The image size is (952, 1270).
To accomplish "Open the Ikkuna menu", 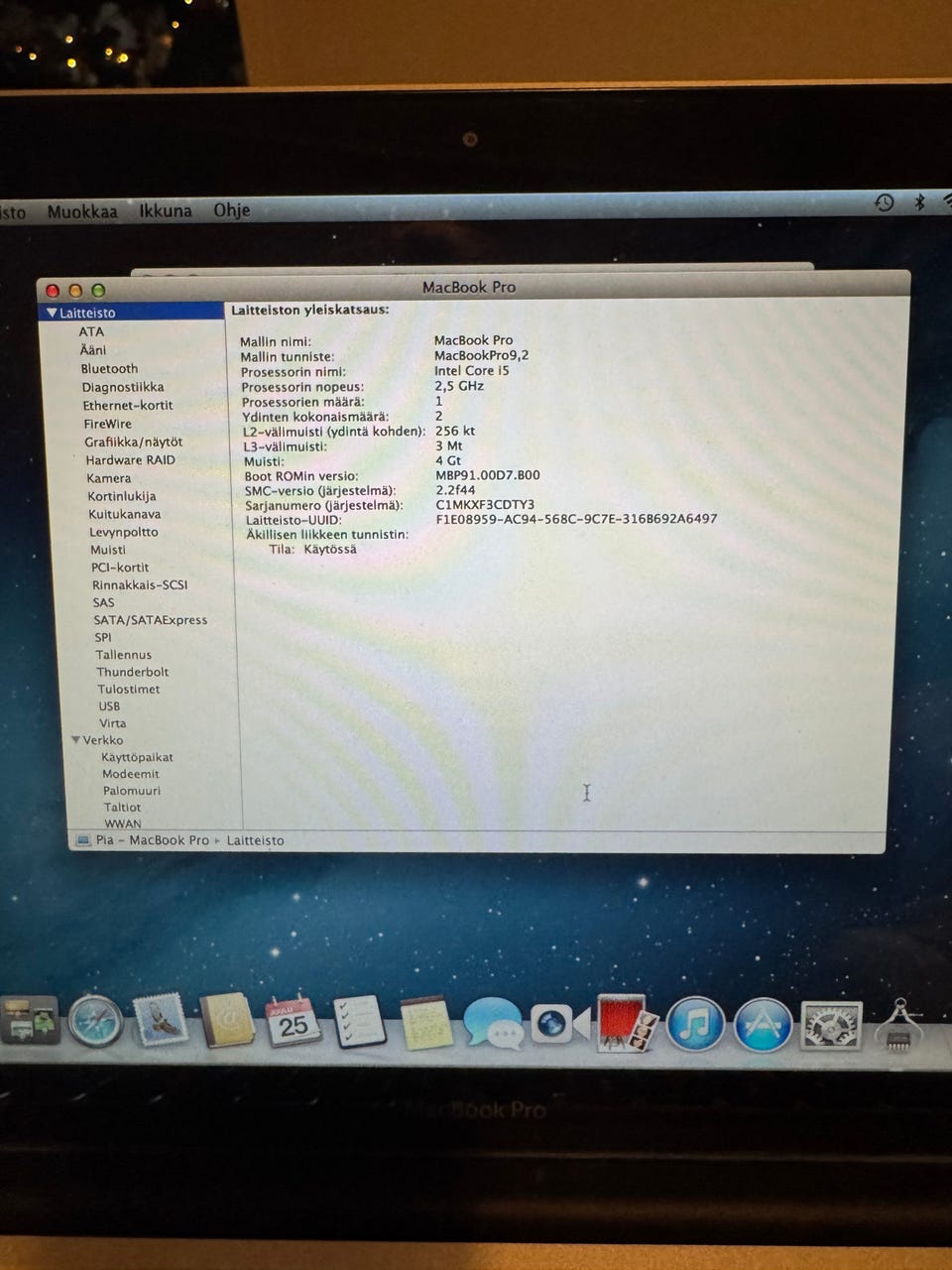I will [166, 210].
